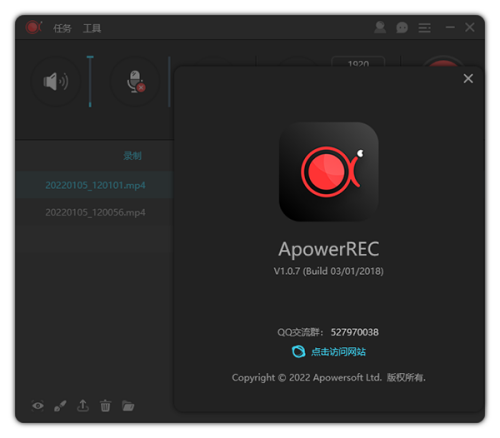Screen dimensions: 500x438
Task: Switch to the 录制 tab
Action: click(132, 156)
